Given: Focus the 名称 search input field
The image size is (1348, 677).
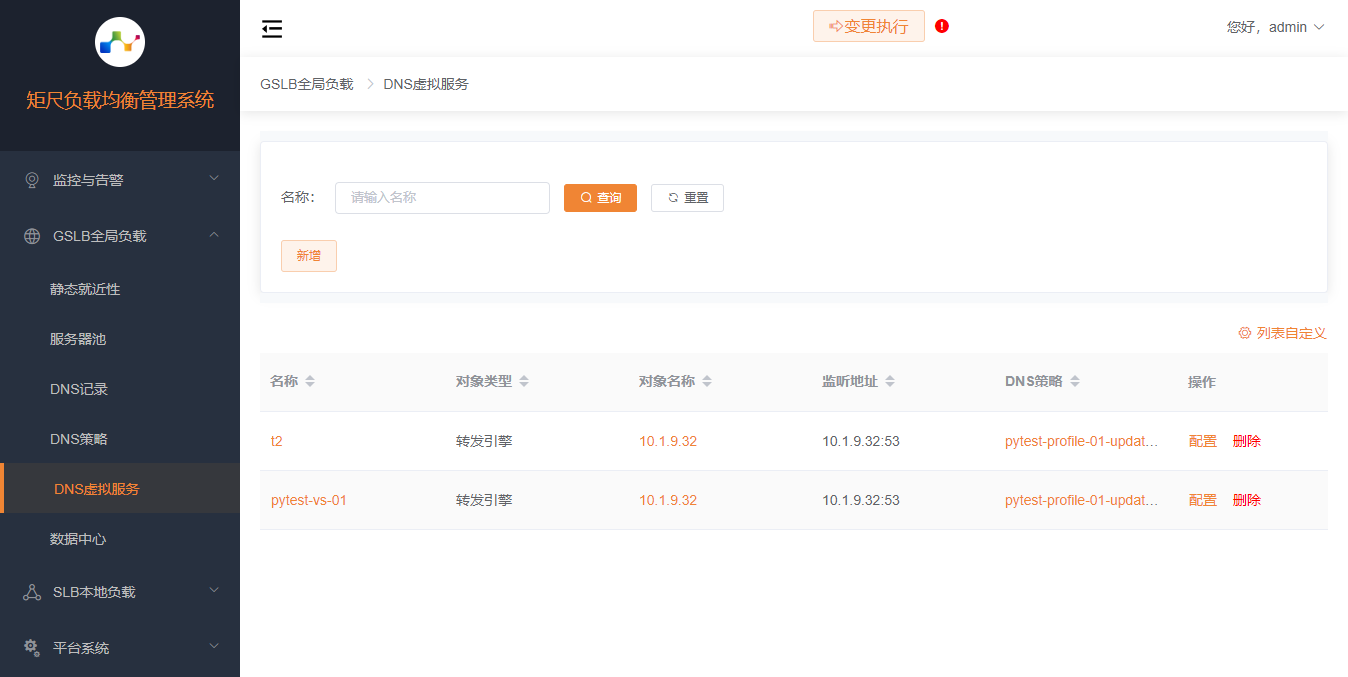Looking at the screenshot, I should point(442,198).
